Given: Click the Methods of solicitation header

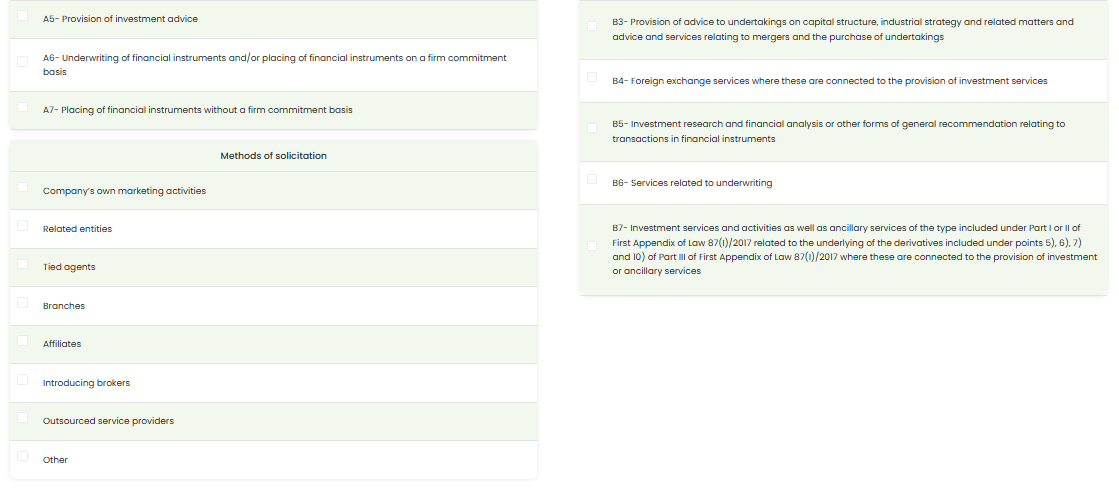Looking at the screenshot, I should [x=273, y=156].
